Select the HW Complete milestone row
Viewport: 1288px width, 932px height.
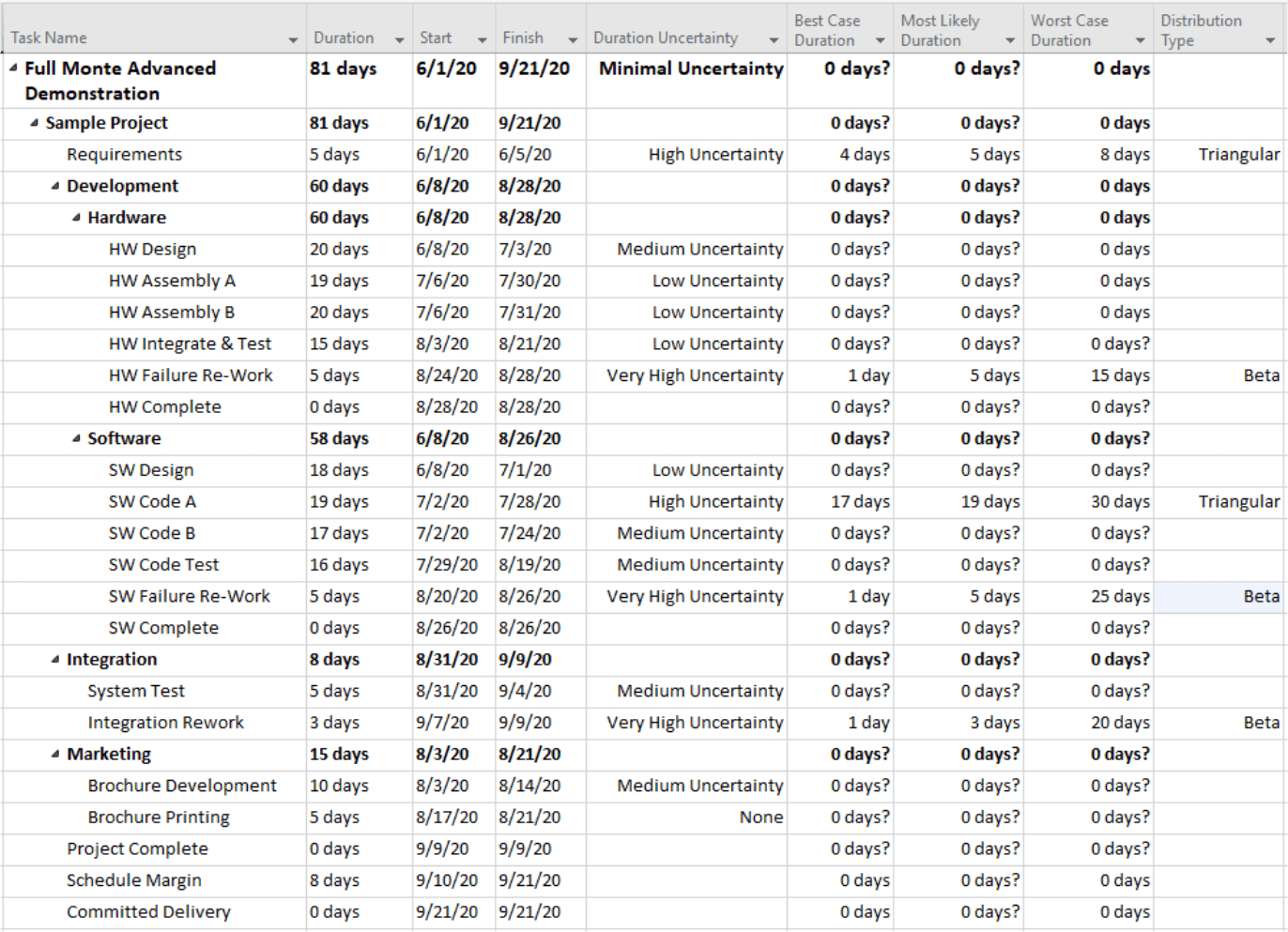165,407
